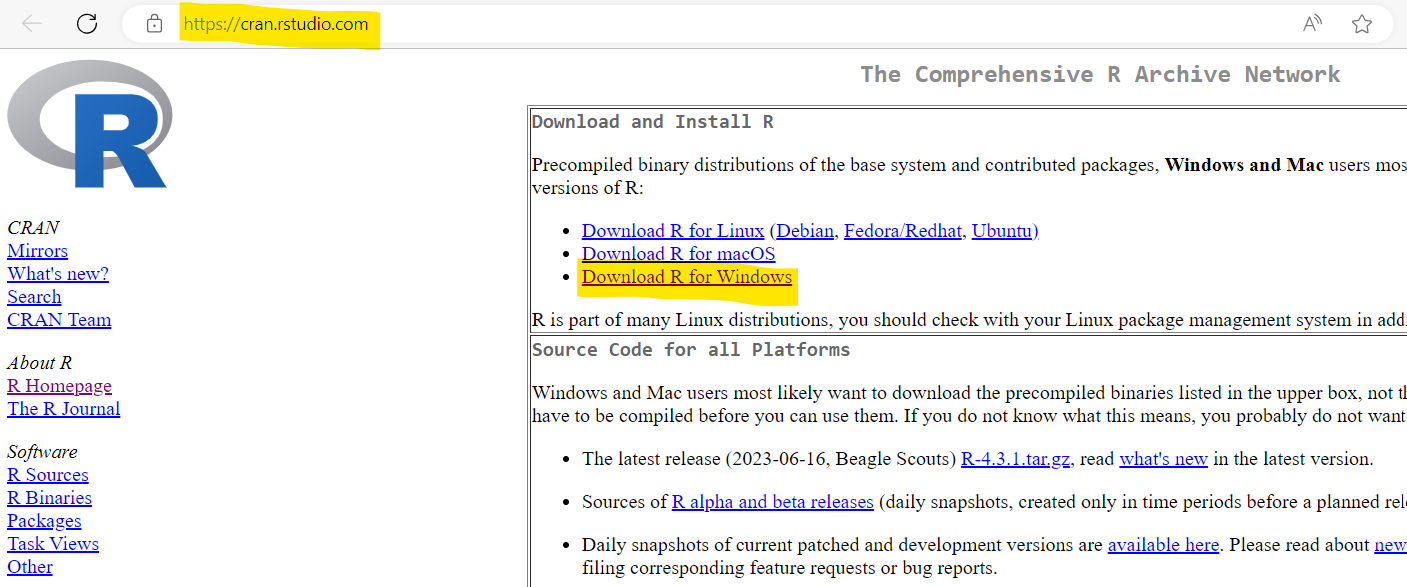Viewport: 1407px width, 587px height.
Task: Click The Comprehensive R Archive Network title
Action: click(1100, 74)
